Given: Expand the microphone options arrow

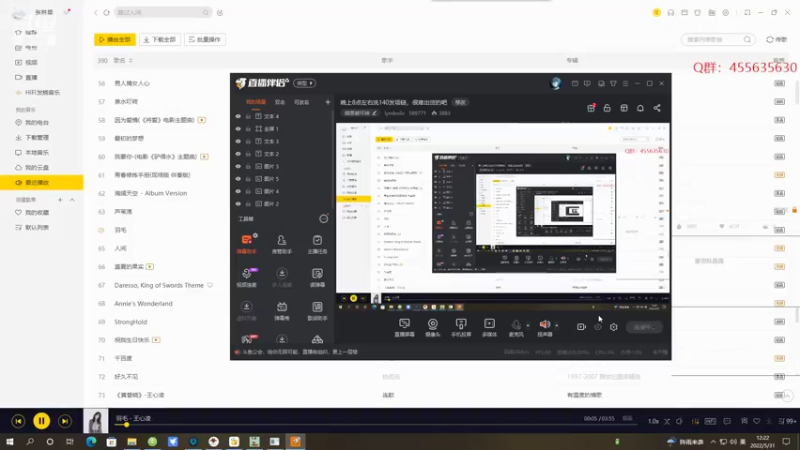Looking at the screenshot, I should [528, 325].
